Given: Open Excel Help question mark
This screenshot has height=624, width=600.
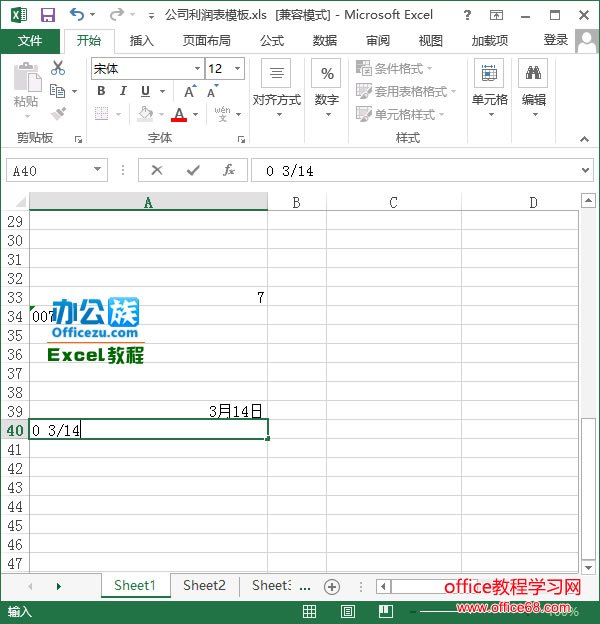Looking at the screenshot, I should [x=468, y=15].
